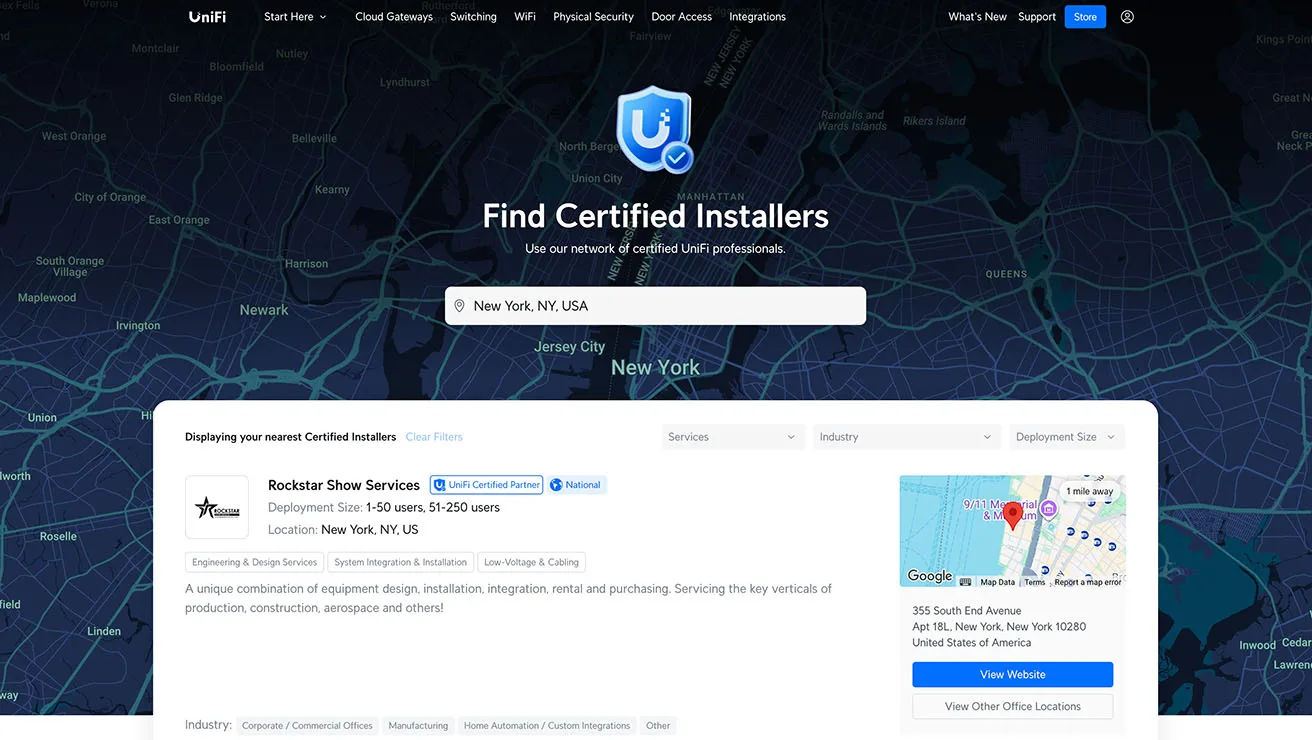The image size is (1312, 740).
Task: Click the 1 mile away label
Action: point(1089,491)
